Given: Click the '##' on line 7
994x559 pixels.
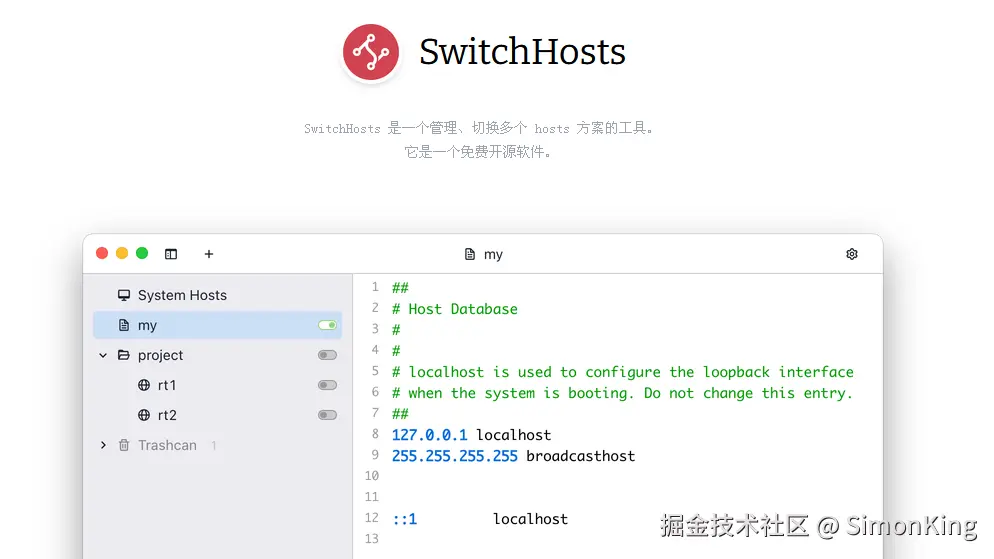Looking at the screenshot, I should point(400,414).
